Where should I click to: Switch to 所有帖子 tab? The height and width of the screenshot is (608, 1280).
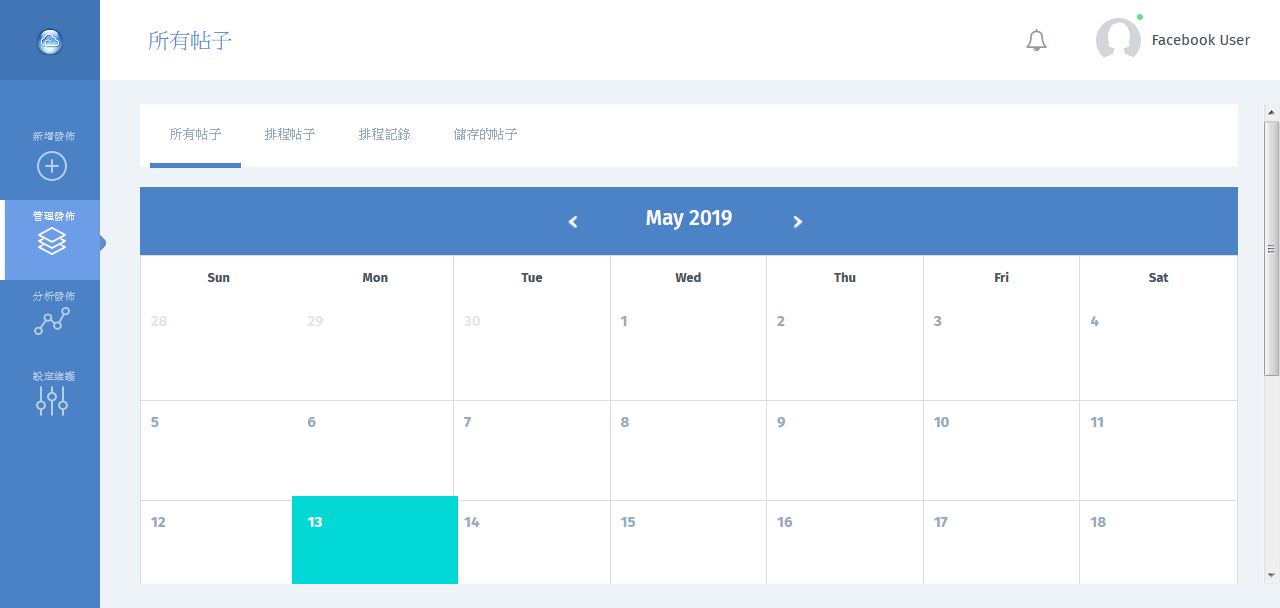pyautogui.click(x=195, y=134)
